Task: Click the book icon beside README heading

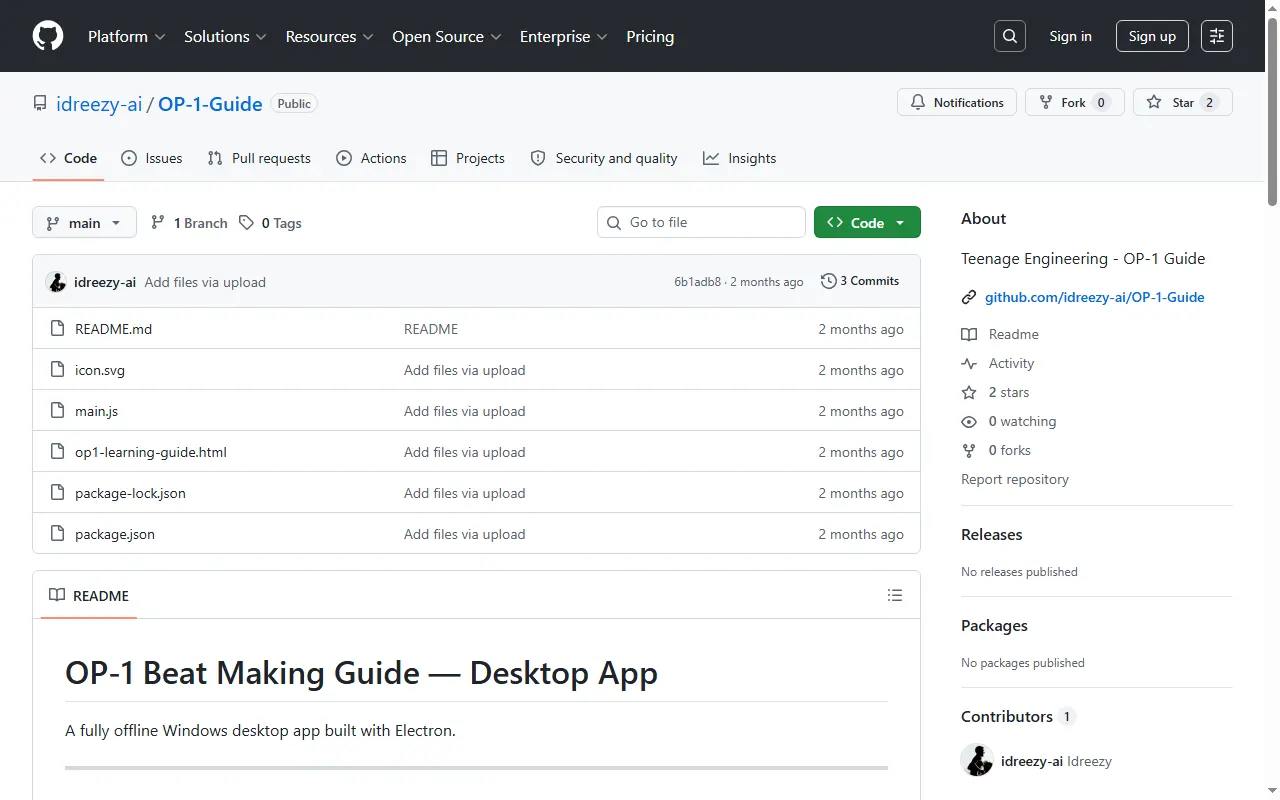Action: coord(57,595)
